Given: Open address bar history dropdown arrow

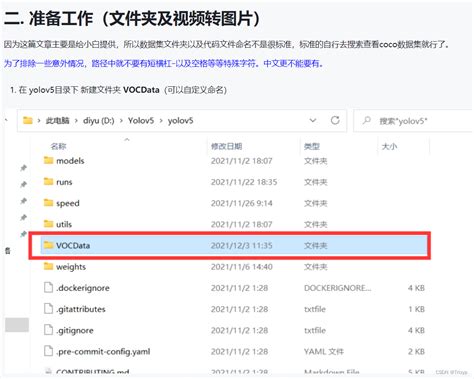Looking at the screenshot, I should 313,120.
